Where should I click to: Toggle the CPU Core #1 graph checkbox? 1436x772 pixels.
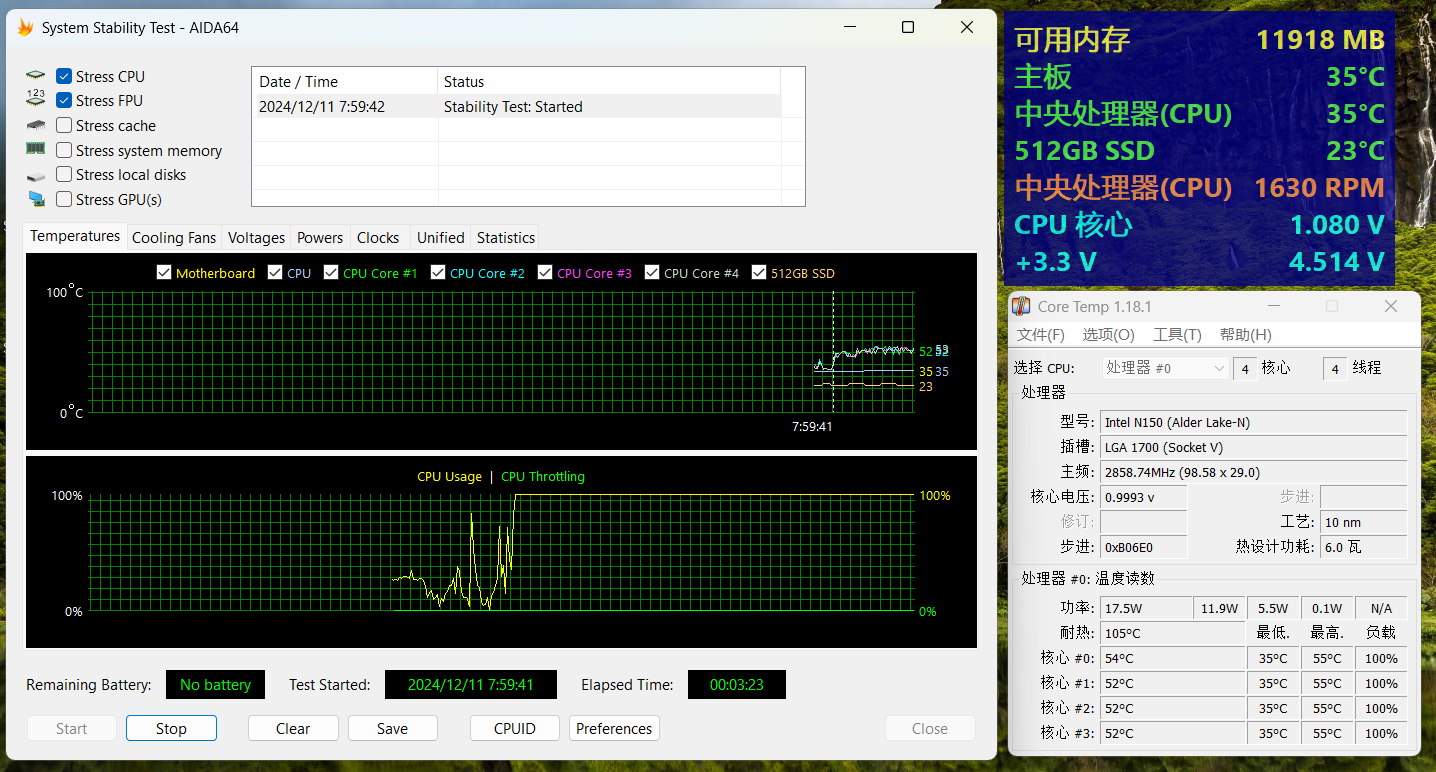331,273
